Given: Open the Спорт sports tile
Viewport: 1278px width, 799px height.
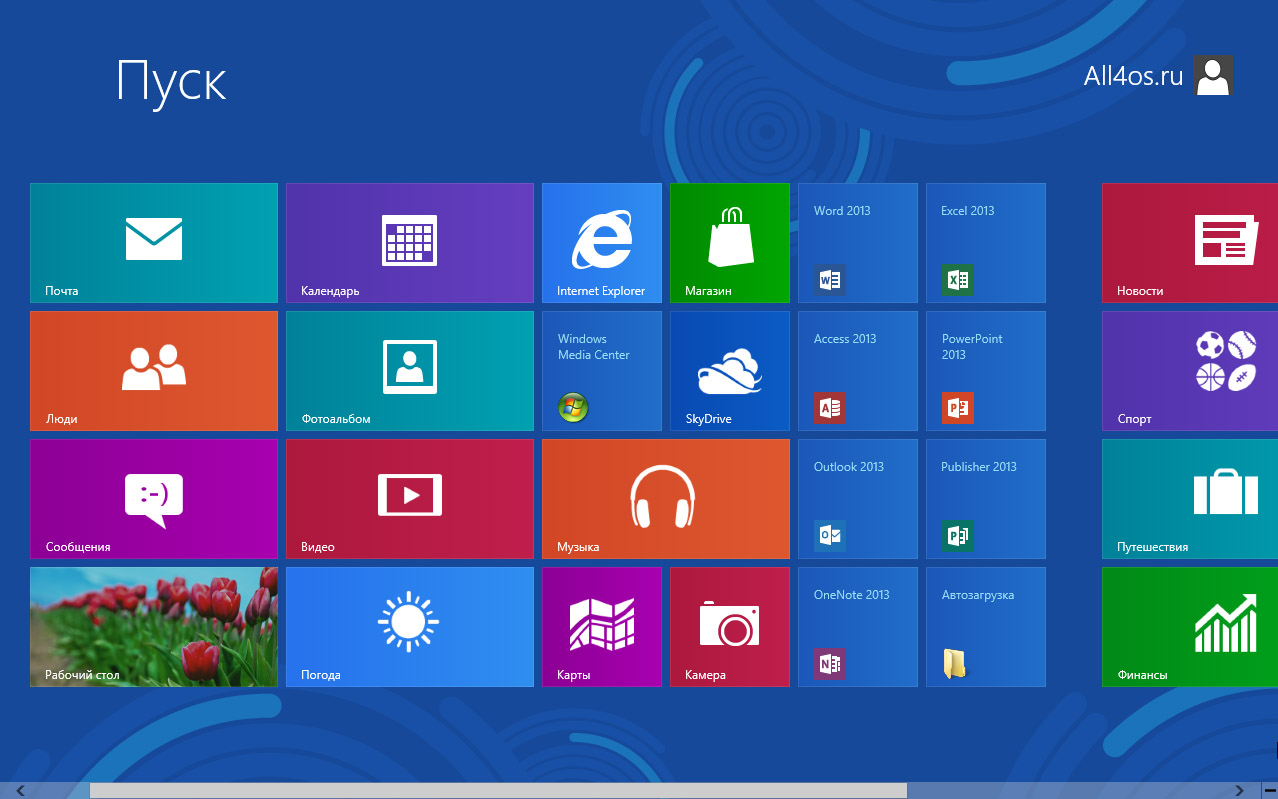Looking at the screenshot, I should point(1190,371).
